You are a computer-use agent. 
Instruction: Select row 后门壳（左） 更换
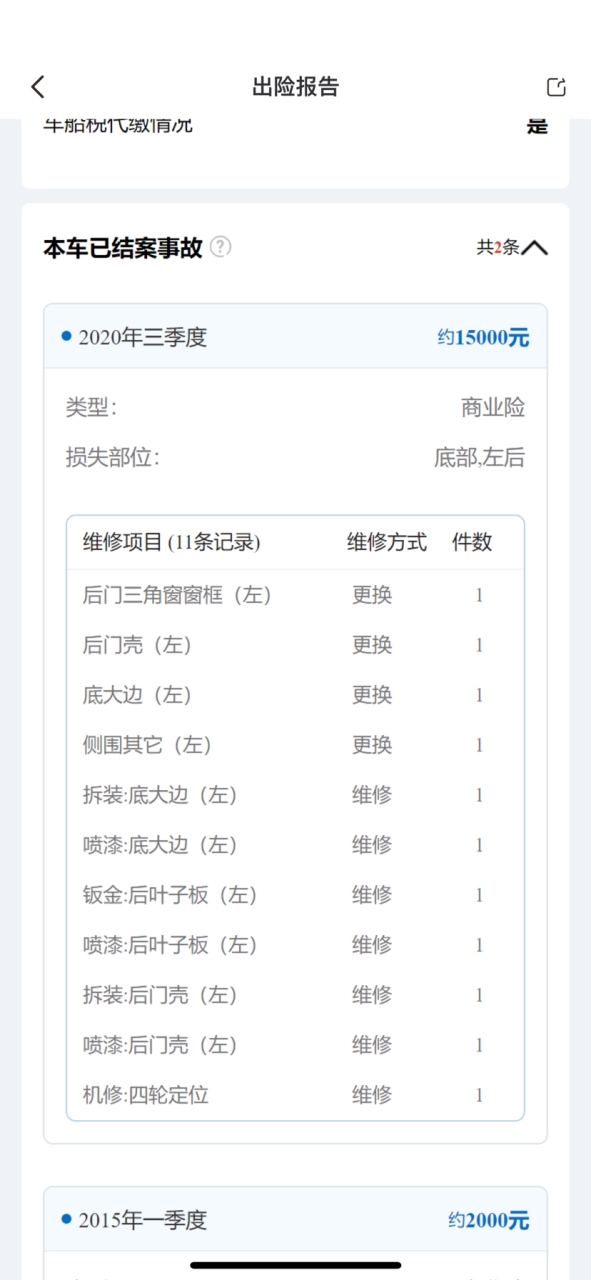tap(295, 645)
